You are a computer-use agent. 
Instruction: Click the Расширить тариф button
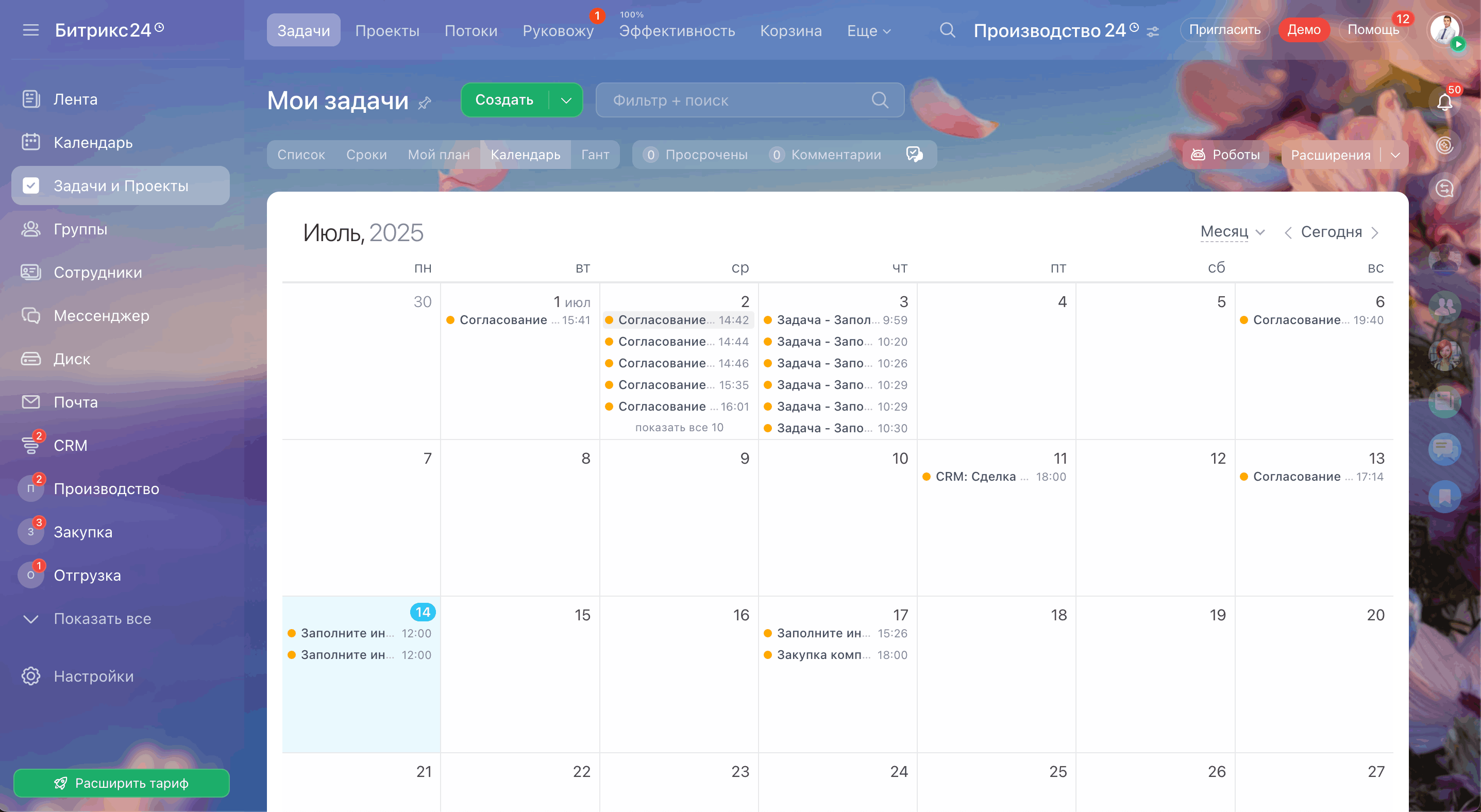tap(121, 783)
